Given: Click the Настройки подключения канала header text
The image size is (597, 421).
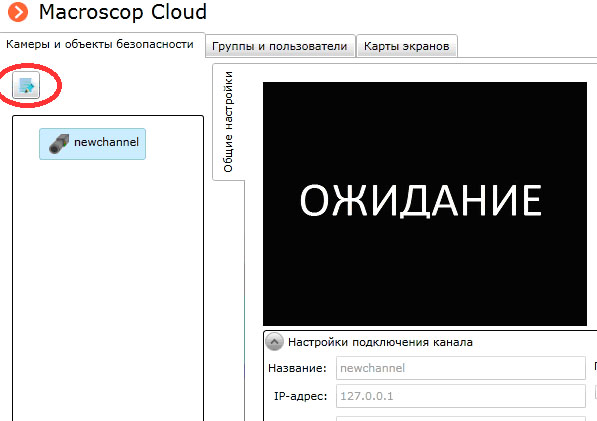Looking at the screenshot, I should pyautogui.click(x=380, y=342).
